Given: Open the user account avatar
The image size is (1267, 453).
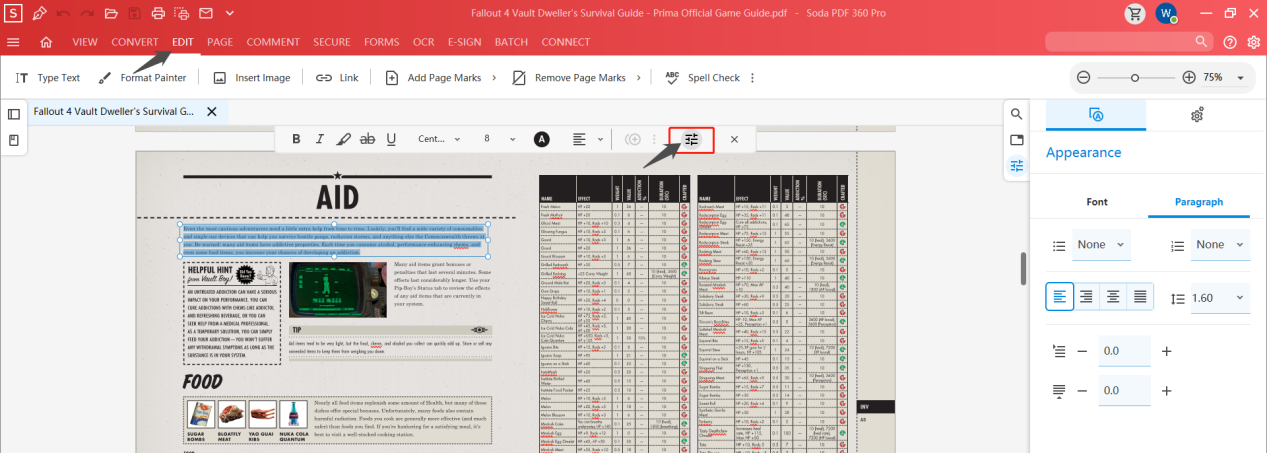Looking at the screenshot, I should pyautogui.click(x=1166, y=14).
